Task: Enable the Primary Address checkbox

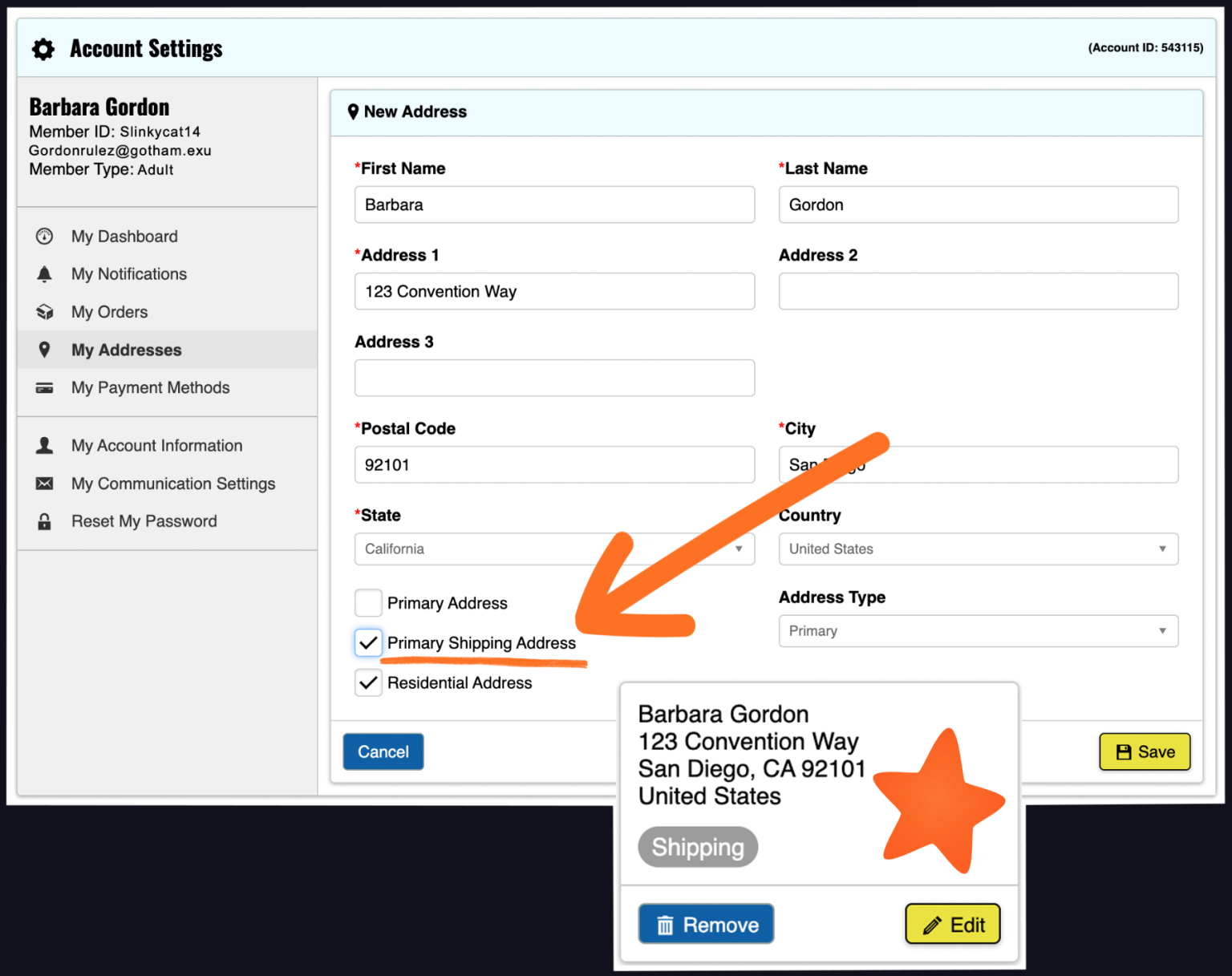Action: pyautogui.click(x=367, y=602)
